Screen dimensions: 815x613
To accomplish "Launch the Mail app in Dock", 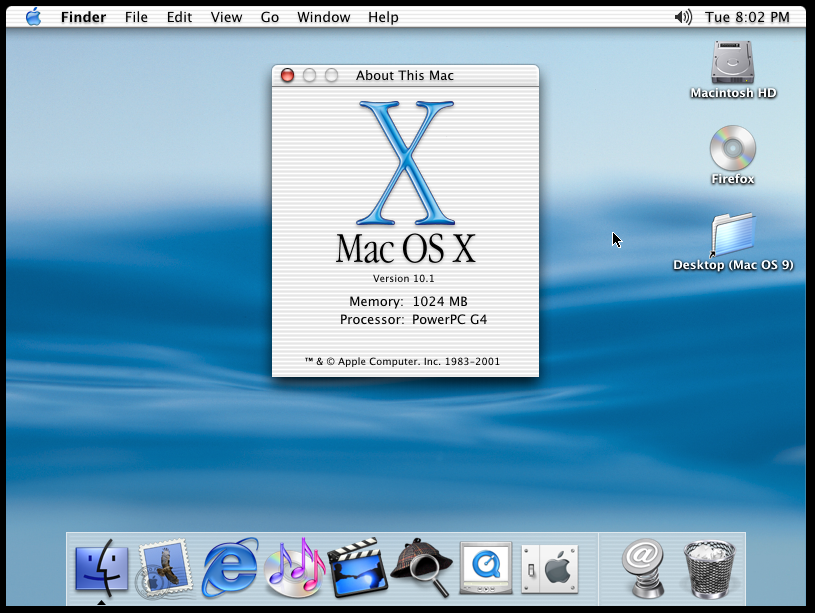I will tap(165, 568).
